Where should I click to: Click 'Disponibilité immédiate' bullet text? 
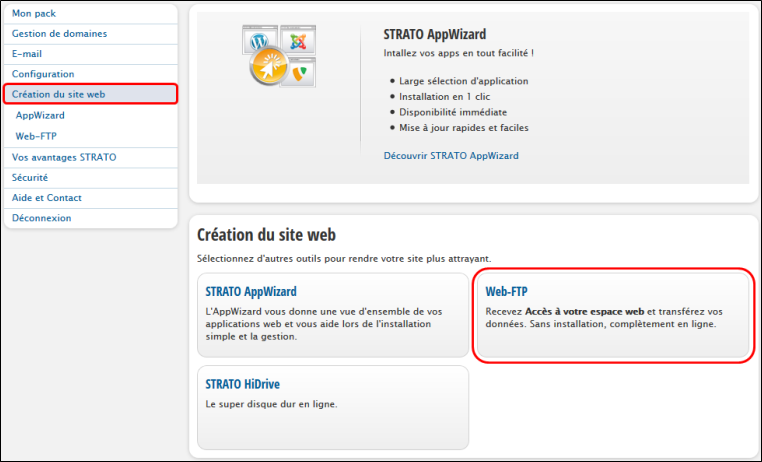[x=453, y=112]
